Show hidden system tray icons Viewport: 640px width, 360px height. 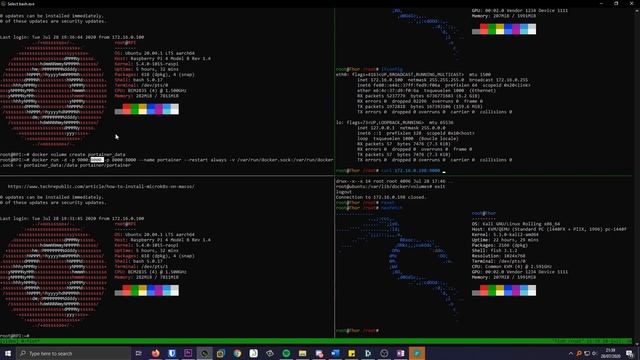click(x=571, y=353)
